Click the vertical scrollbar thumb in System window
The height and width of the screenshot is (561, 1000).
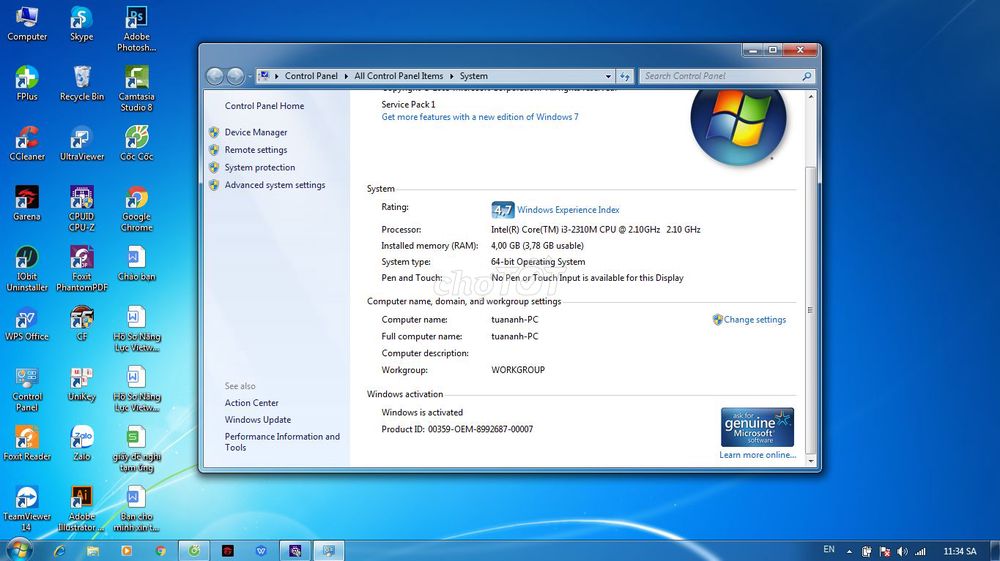(811, 309)
